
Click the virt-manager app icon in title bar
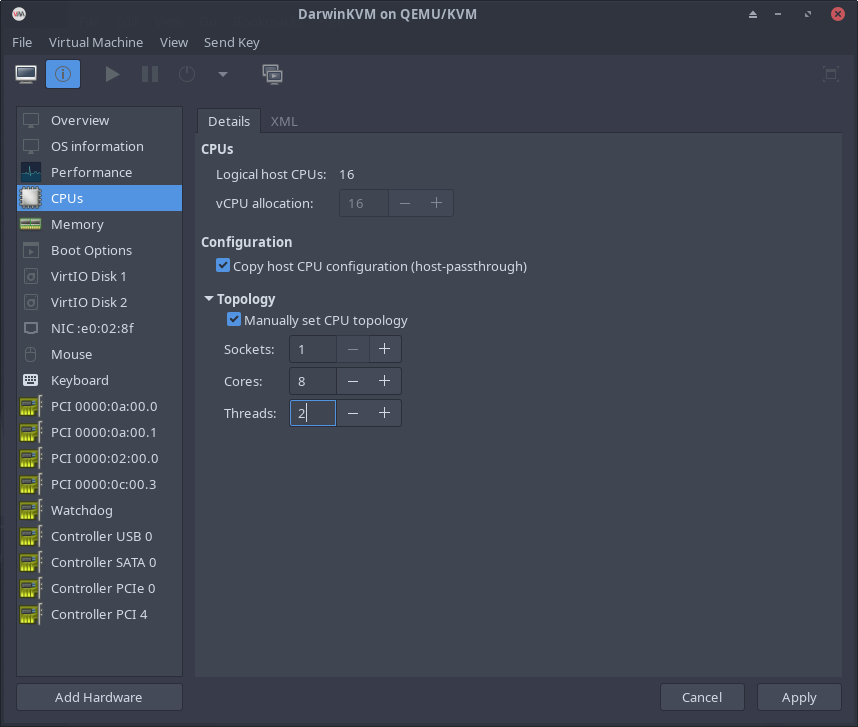point(19,14)
